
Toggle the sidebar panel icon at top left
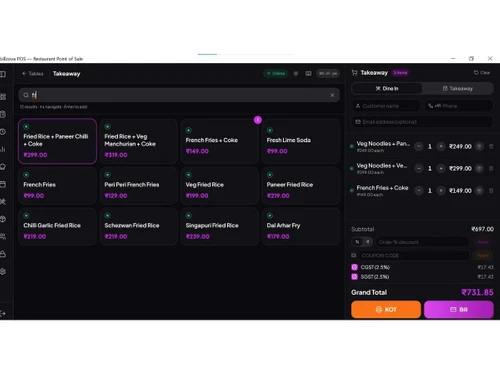coord(3,74)
